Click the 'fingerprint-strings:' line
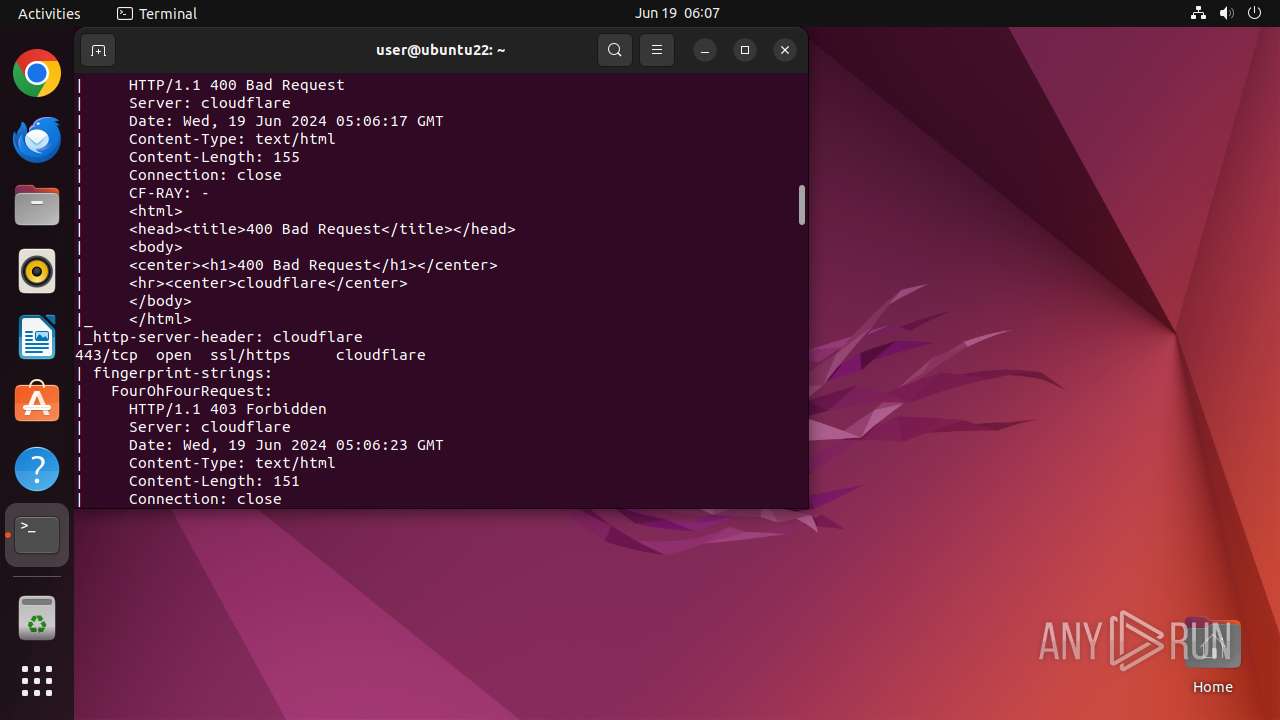This screenshot has width=1280, height=720. [182, 373]
